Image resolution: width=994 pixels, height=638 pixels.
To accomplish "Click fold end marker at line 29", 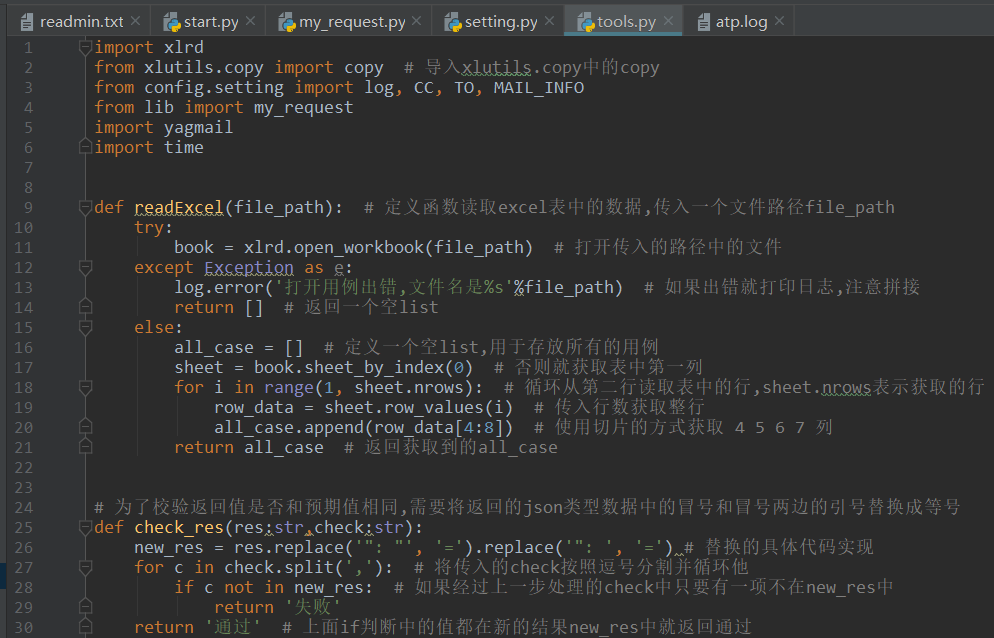I will pos(86,607).
